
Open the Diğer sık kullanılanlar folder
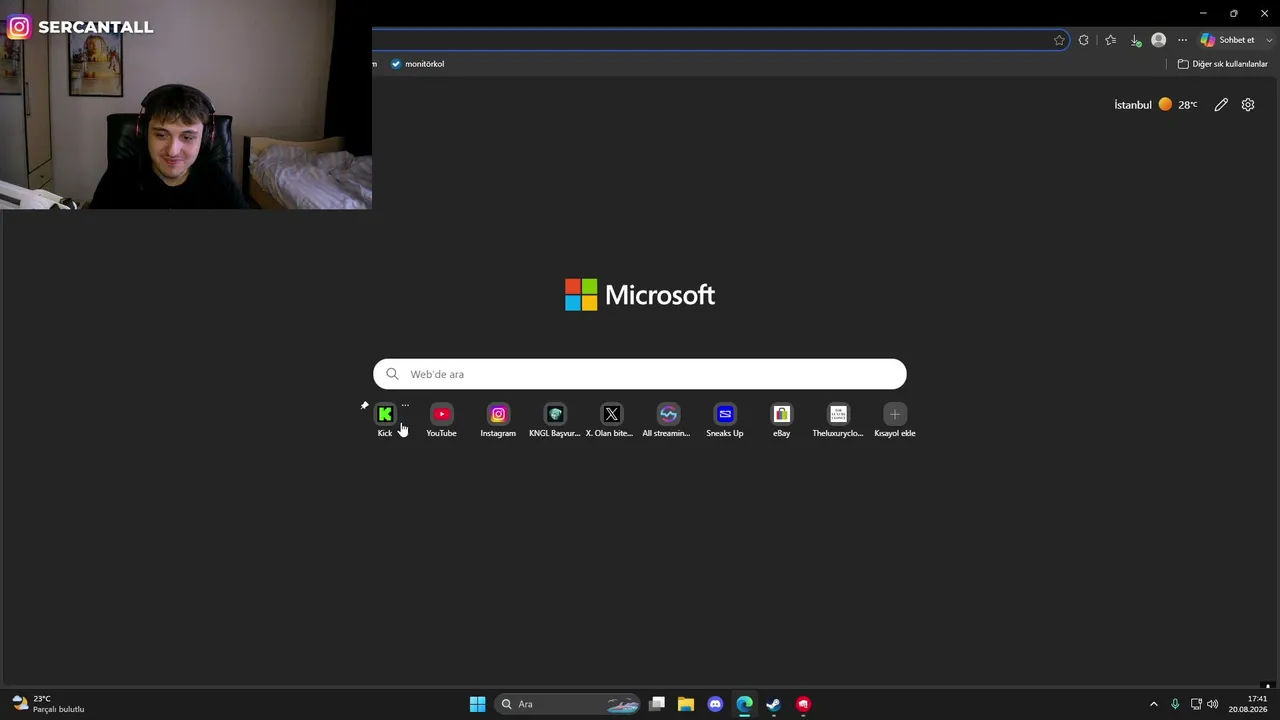tap(1223, 64)
